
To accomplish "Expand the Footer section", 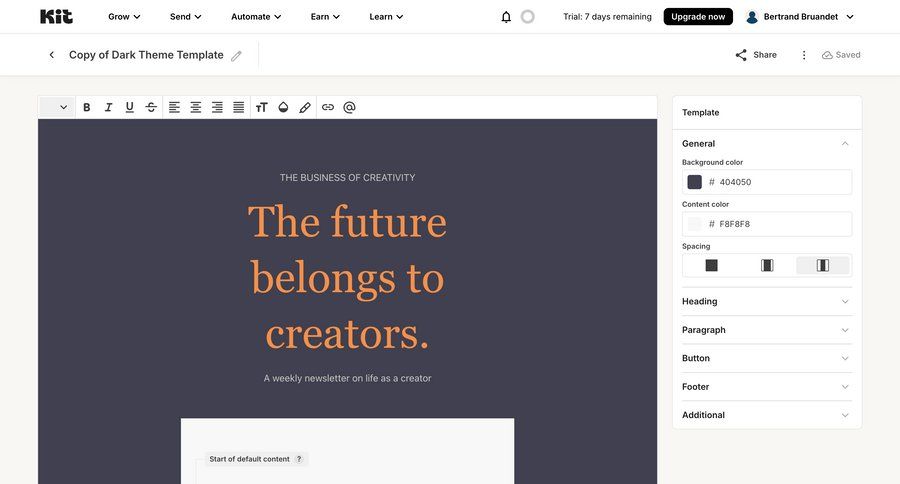I will 767,387.
